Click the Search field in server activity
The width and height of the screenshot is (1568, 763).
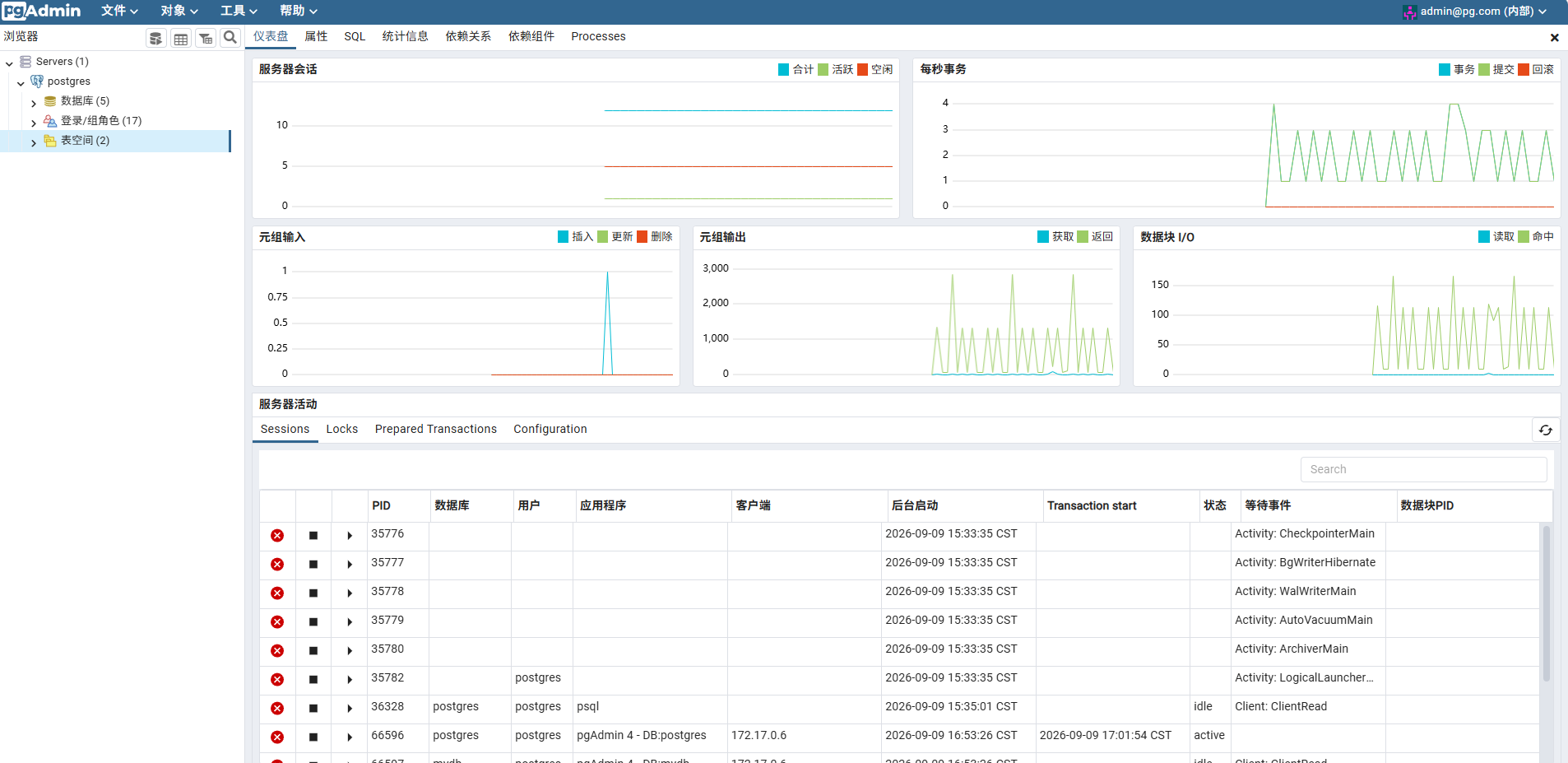pyautogui.click(x=1423, y=469)
